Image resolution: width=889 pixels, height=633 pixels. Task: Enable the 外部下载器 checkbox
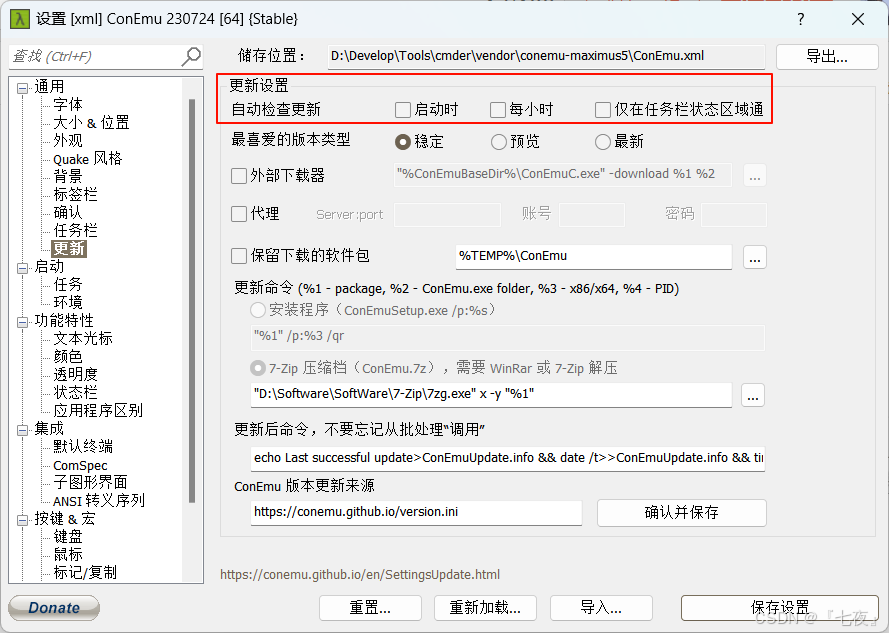pos(239,176)
